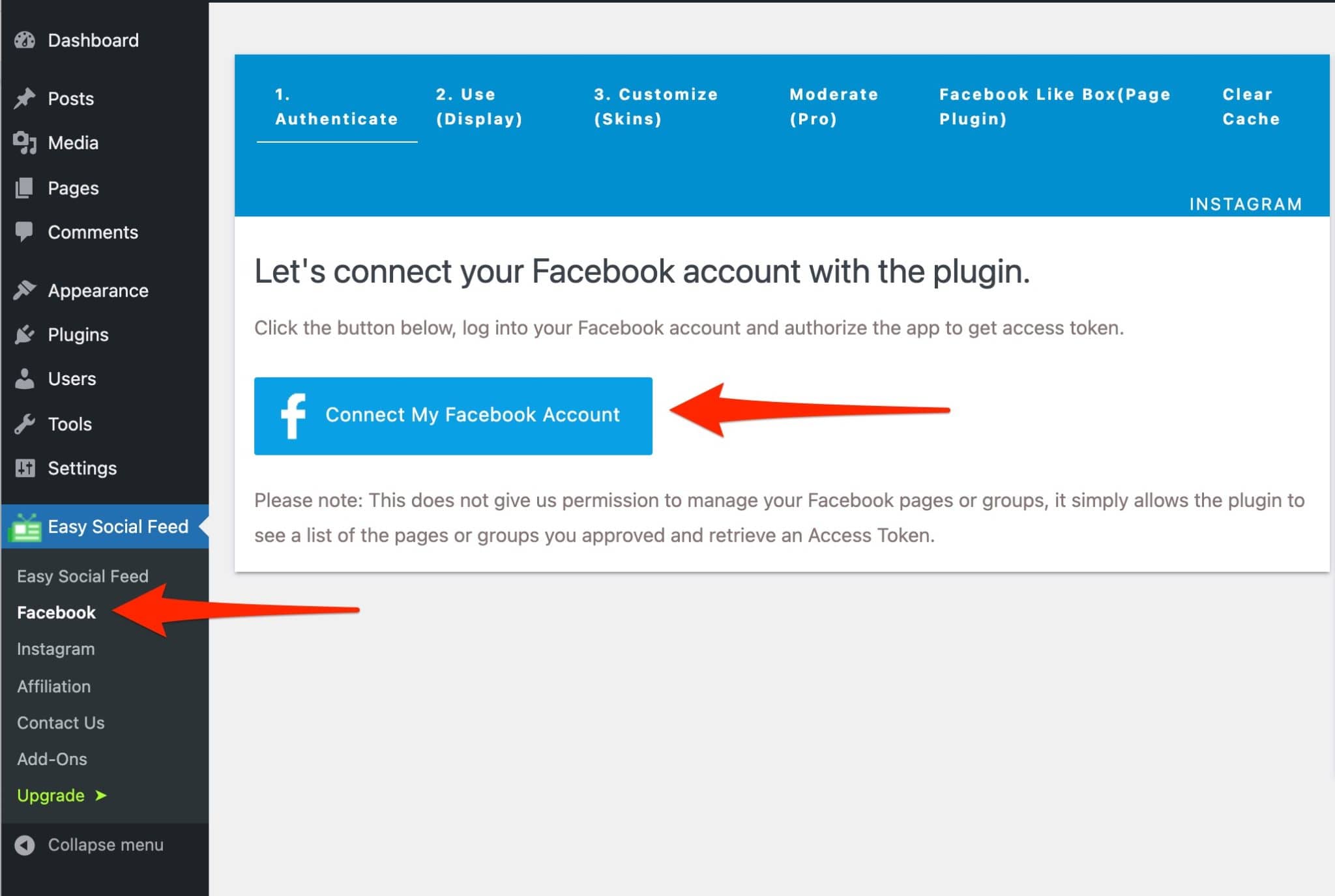This screenshot has height=896, width=1335.
Task: Click the Pages stacked-sheets icon
Action: pos(25,188)
